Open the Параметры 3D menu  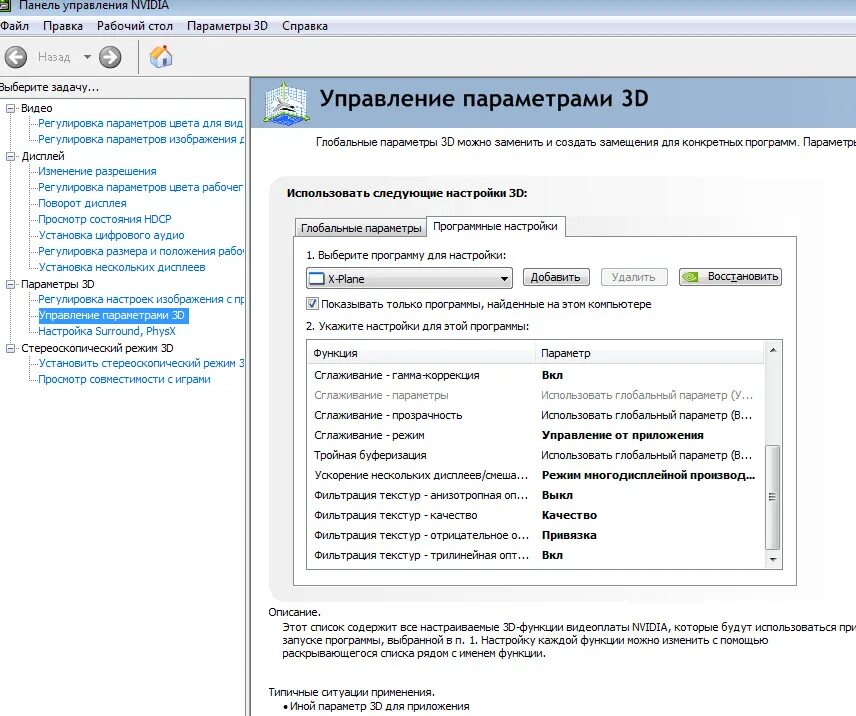227,26
